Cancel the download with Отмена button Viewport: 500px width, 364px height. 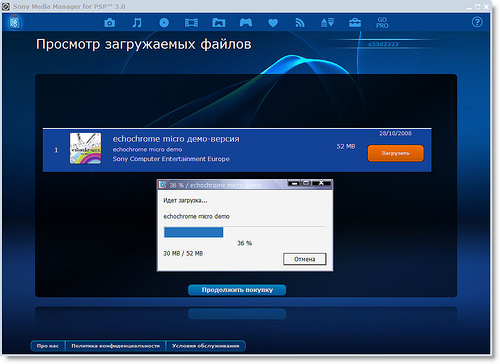pos(305,259)
